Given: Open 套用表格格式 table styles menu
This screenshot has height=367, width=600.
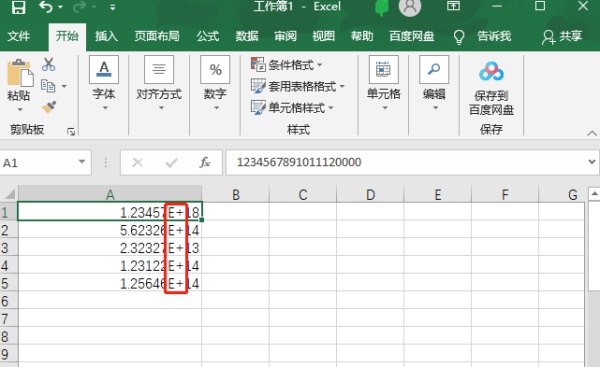Looking at the screenshot, I should pos(298,86).
